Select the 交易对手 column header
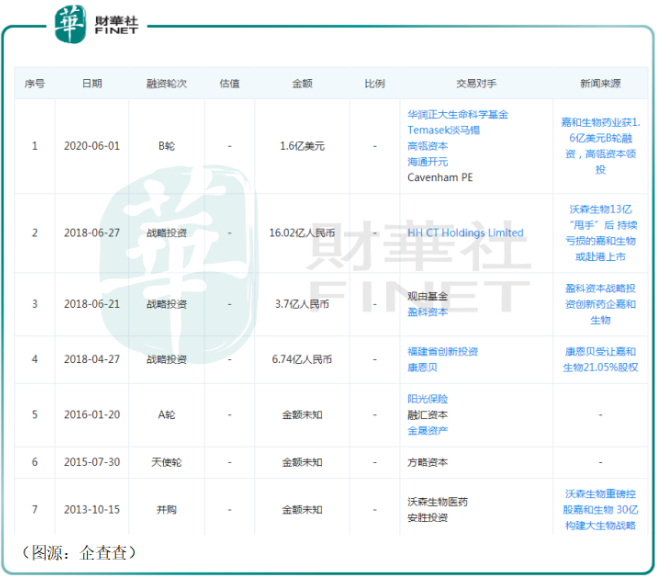The width and height of the screenshot is (657, 577). coord(476,84)
